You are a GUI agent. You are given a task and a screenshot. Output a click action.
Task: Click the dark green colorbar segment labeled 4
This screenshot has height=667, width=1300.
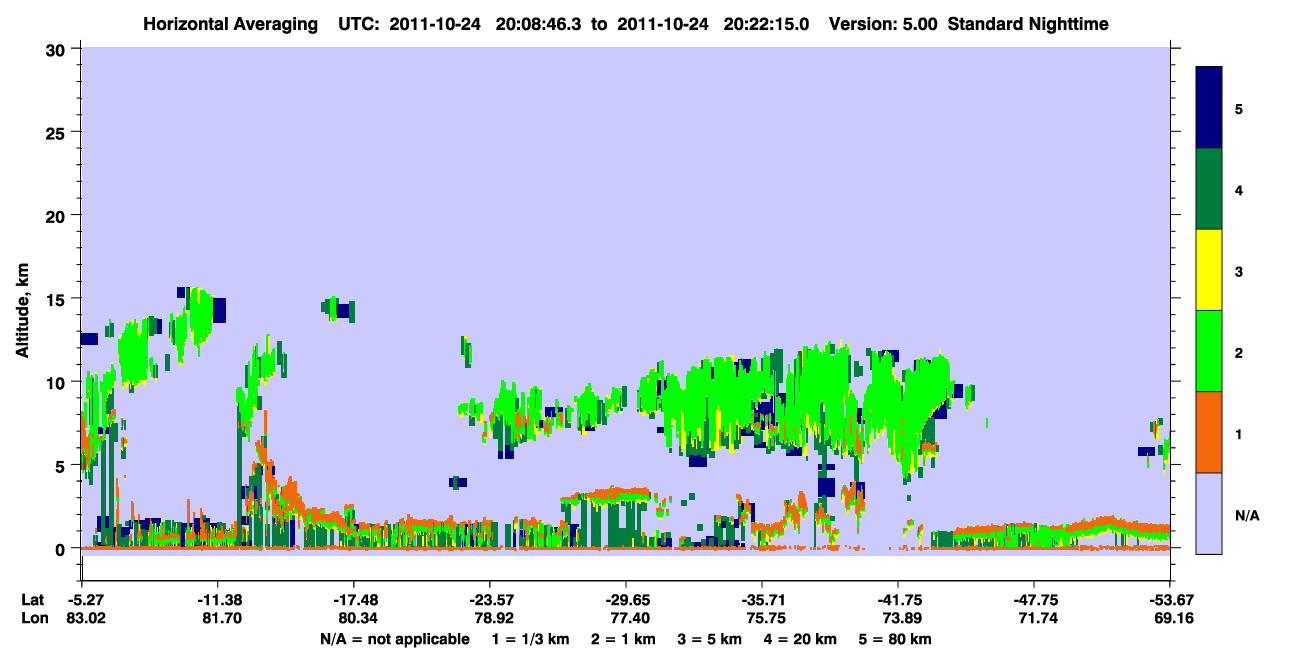[1209, 189]
